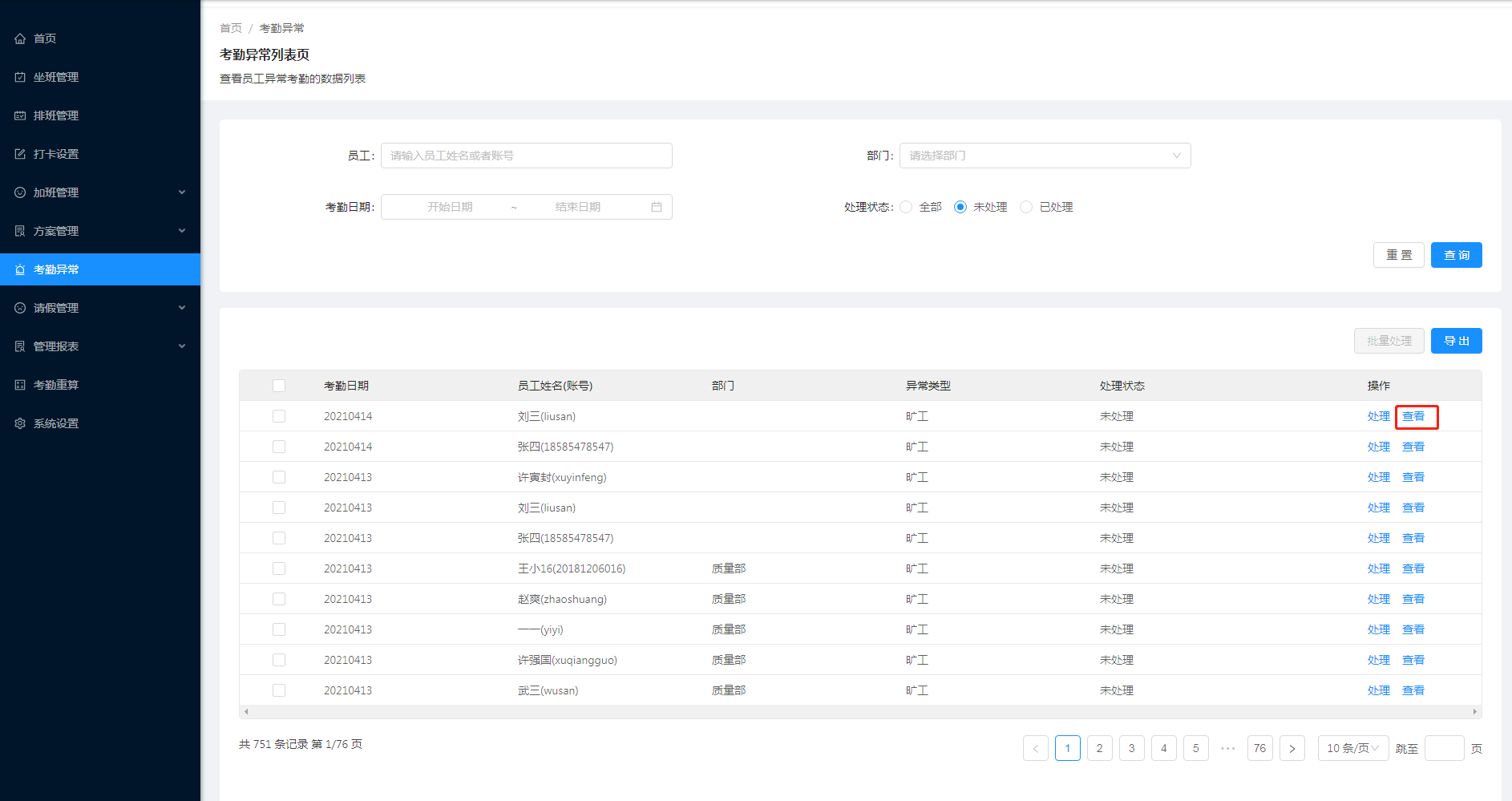Go to previous page arrow
Viewport: 1512px width, 801px height.
coord(1036,748)
